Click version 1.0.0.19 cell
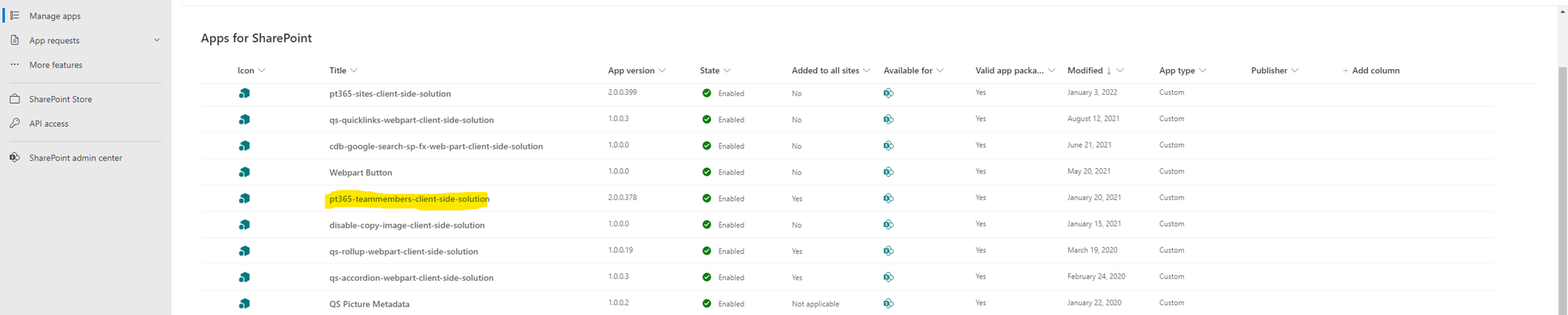Viewport: 1568px width, 315px height. 621,249
